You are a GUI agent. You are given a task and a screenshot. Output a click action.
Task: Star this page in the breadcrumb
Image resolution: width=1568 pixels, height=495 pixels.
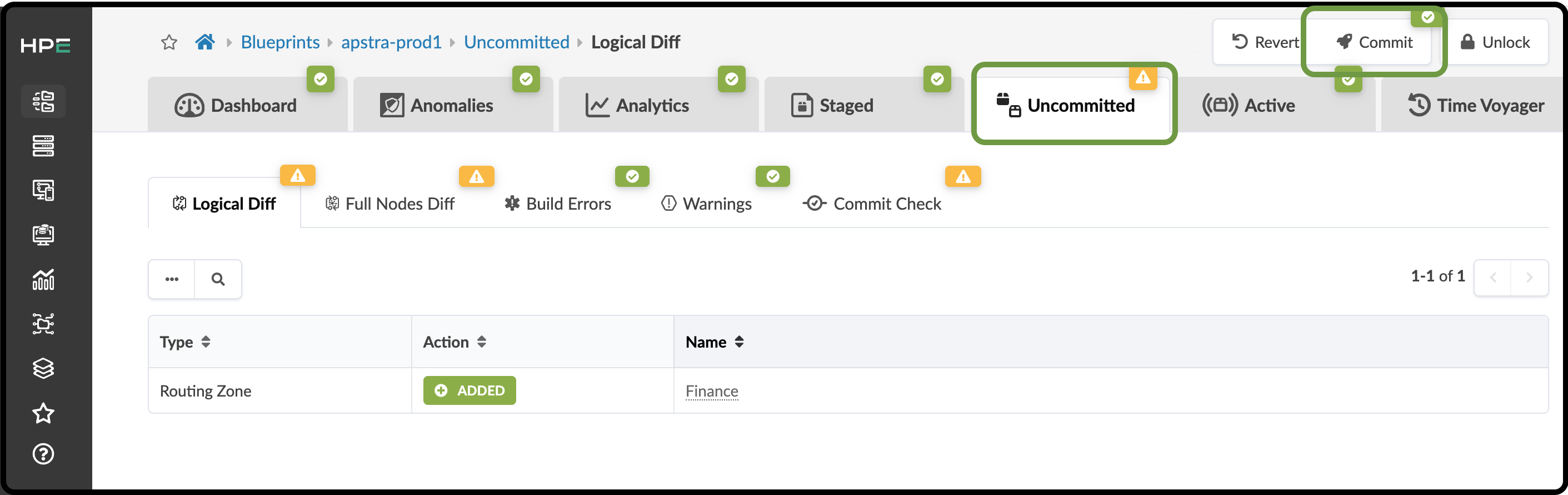click(x=168, y=42)
